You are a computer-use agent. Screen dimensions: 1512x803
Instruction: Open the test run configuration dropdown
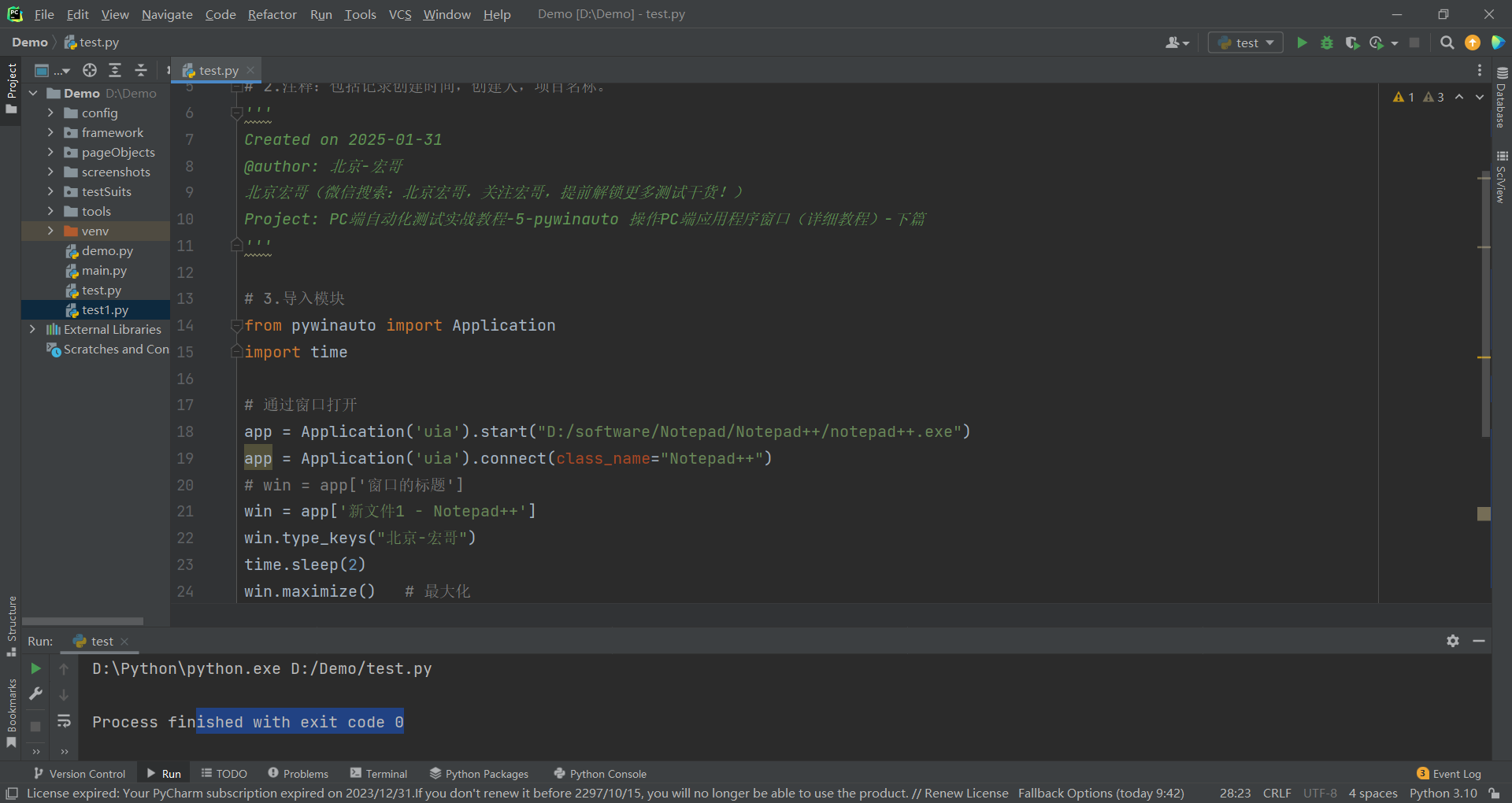[1246, 43]
